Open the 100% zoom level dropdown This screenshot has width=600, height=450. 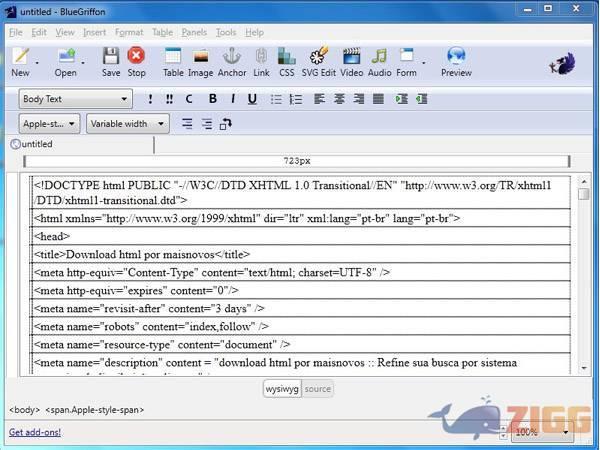point(542,432)
